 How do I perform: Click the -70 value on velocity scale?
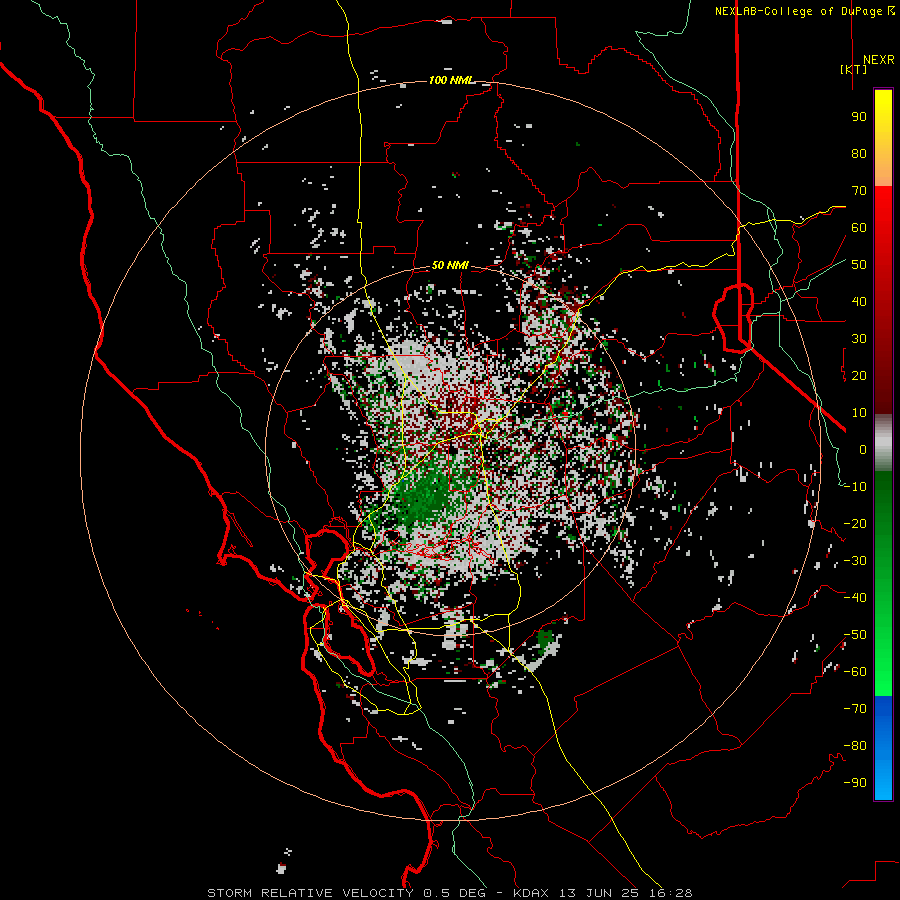tap(855, 709)
